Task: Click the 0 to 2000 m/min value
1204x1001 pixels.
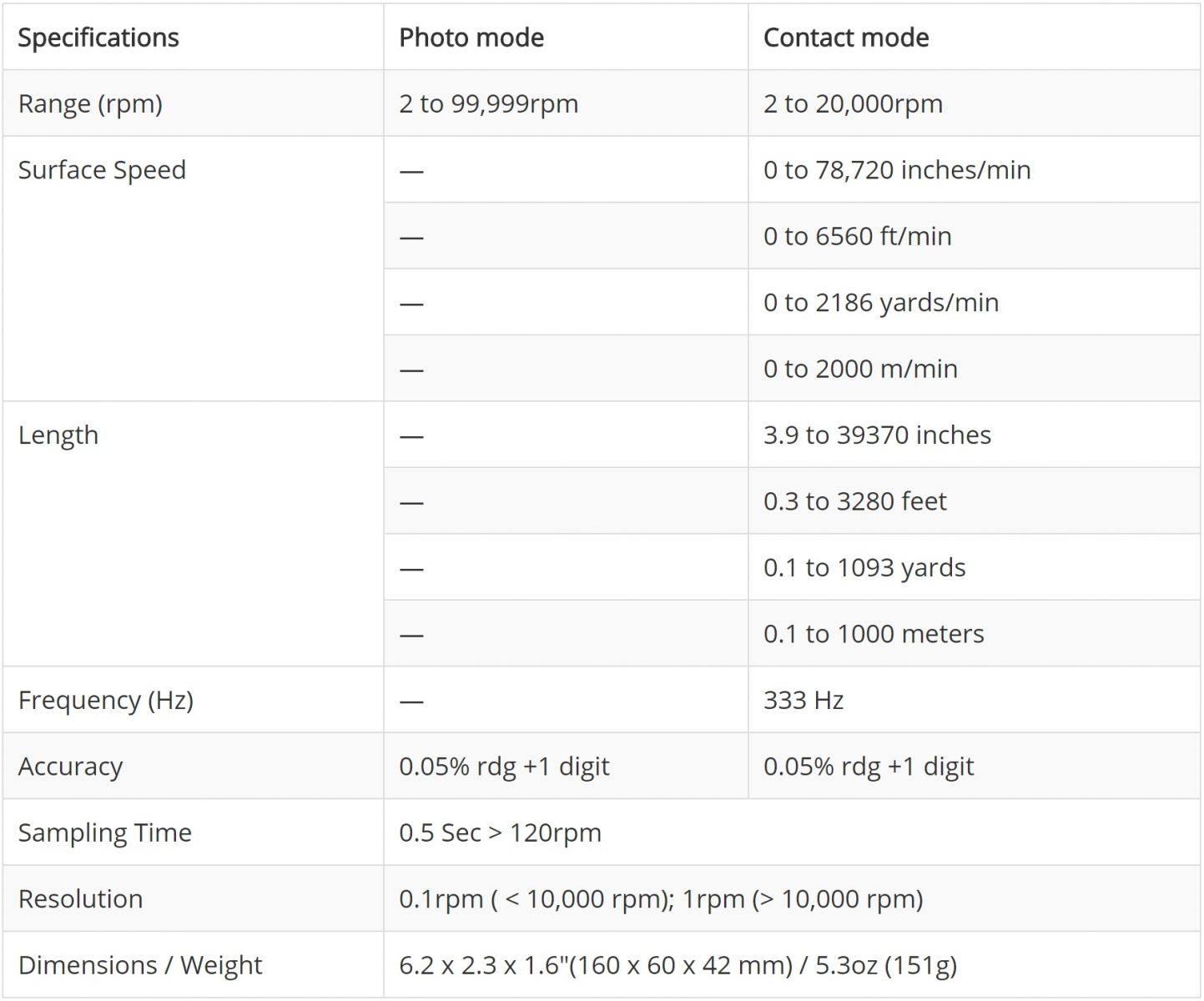Action: tap(860, 369)
